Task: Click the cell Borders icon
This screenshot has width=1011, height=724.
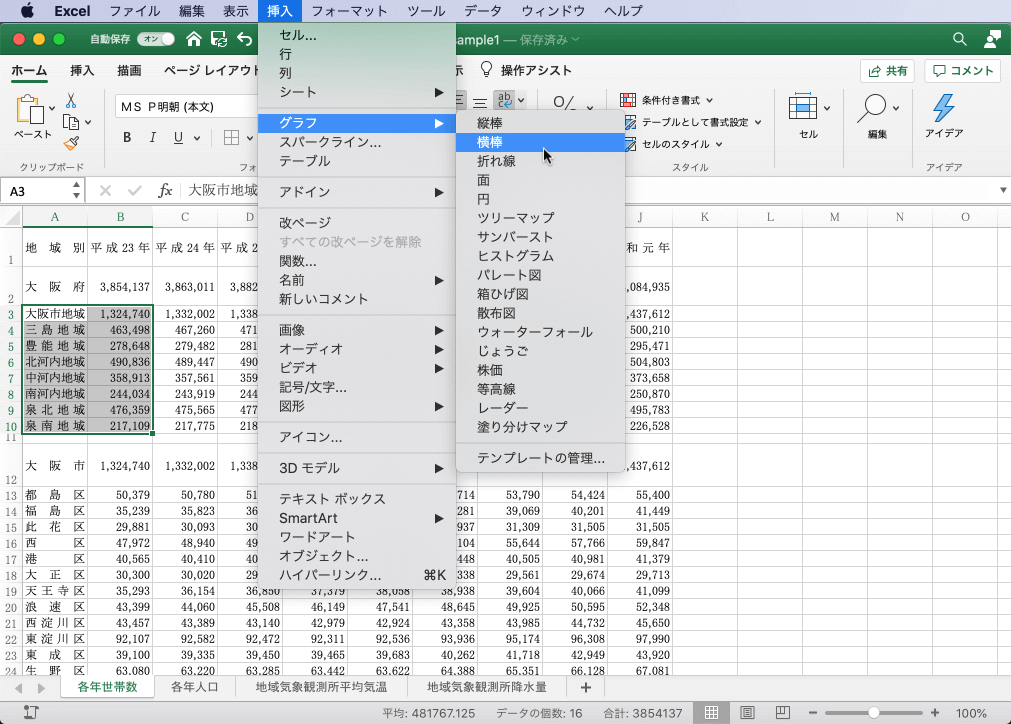Action: click(x=231, y=137)
